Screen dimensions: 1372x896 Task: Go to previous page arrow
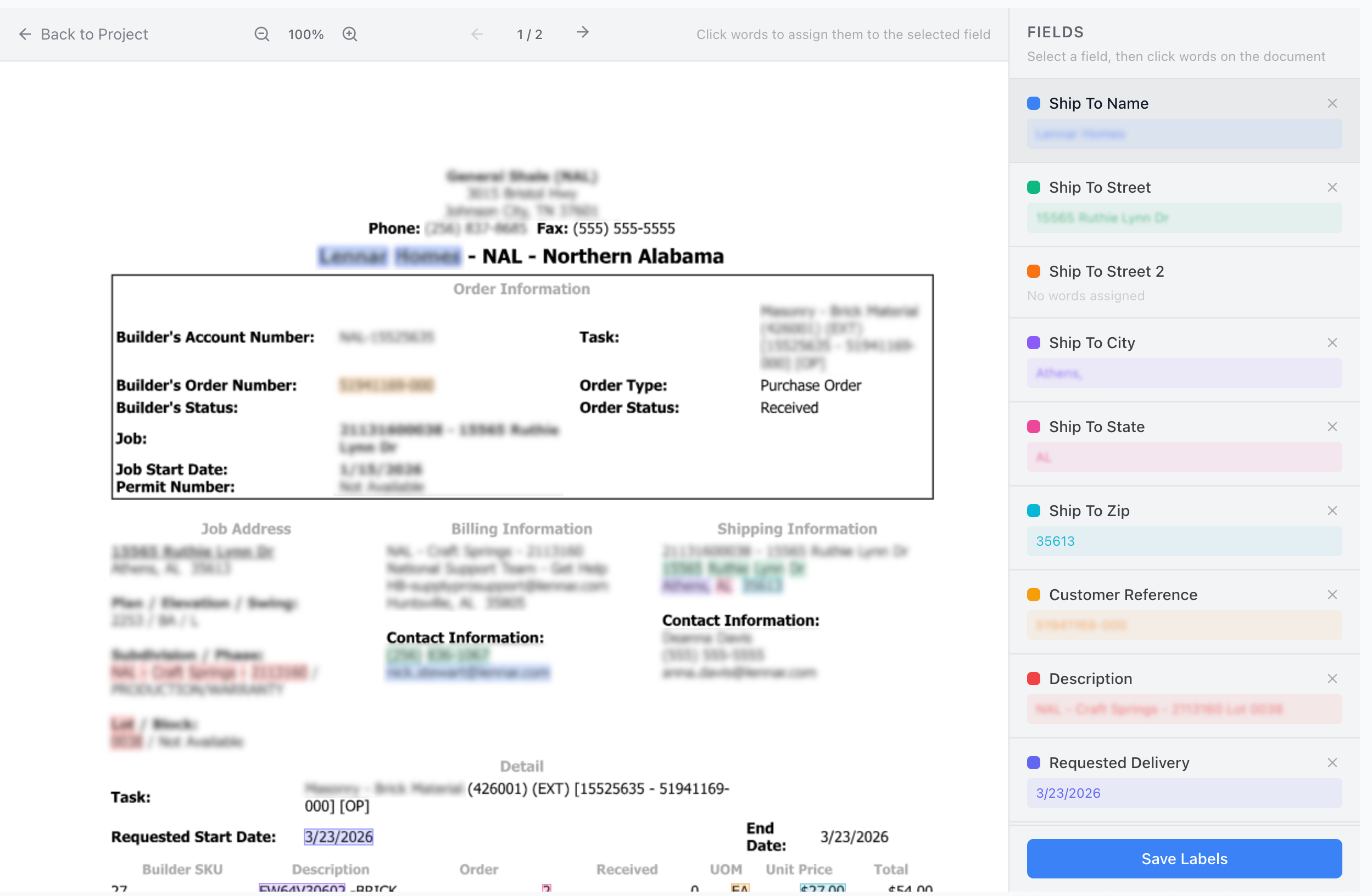click(x=477, y=34)
